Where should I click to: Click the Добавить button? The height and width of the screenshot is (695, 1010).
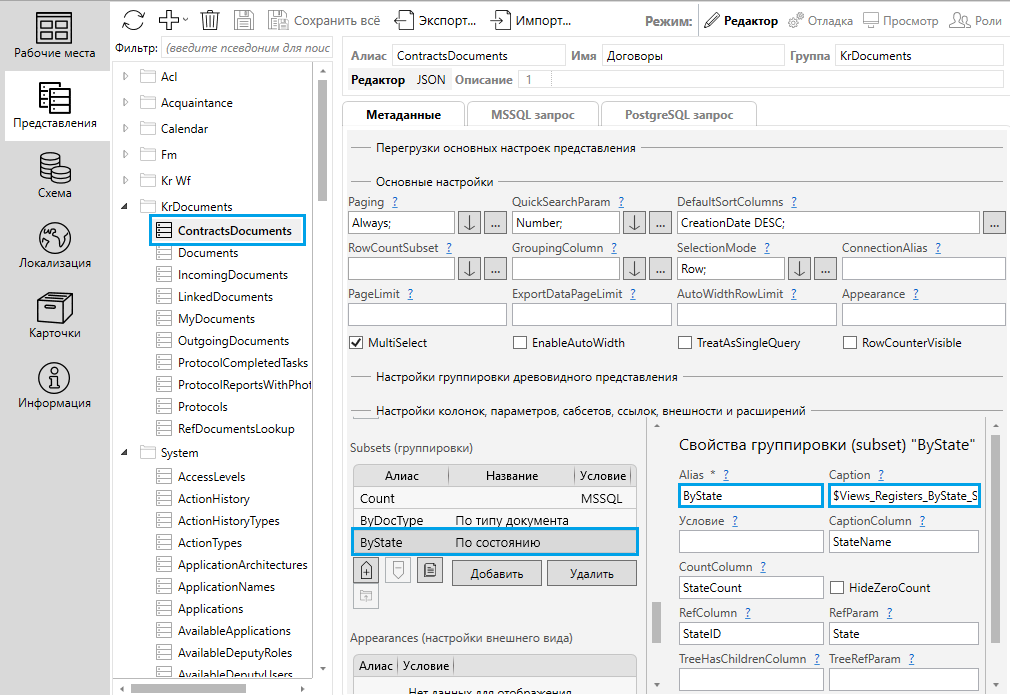[x=495, y=572]
